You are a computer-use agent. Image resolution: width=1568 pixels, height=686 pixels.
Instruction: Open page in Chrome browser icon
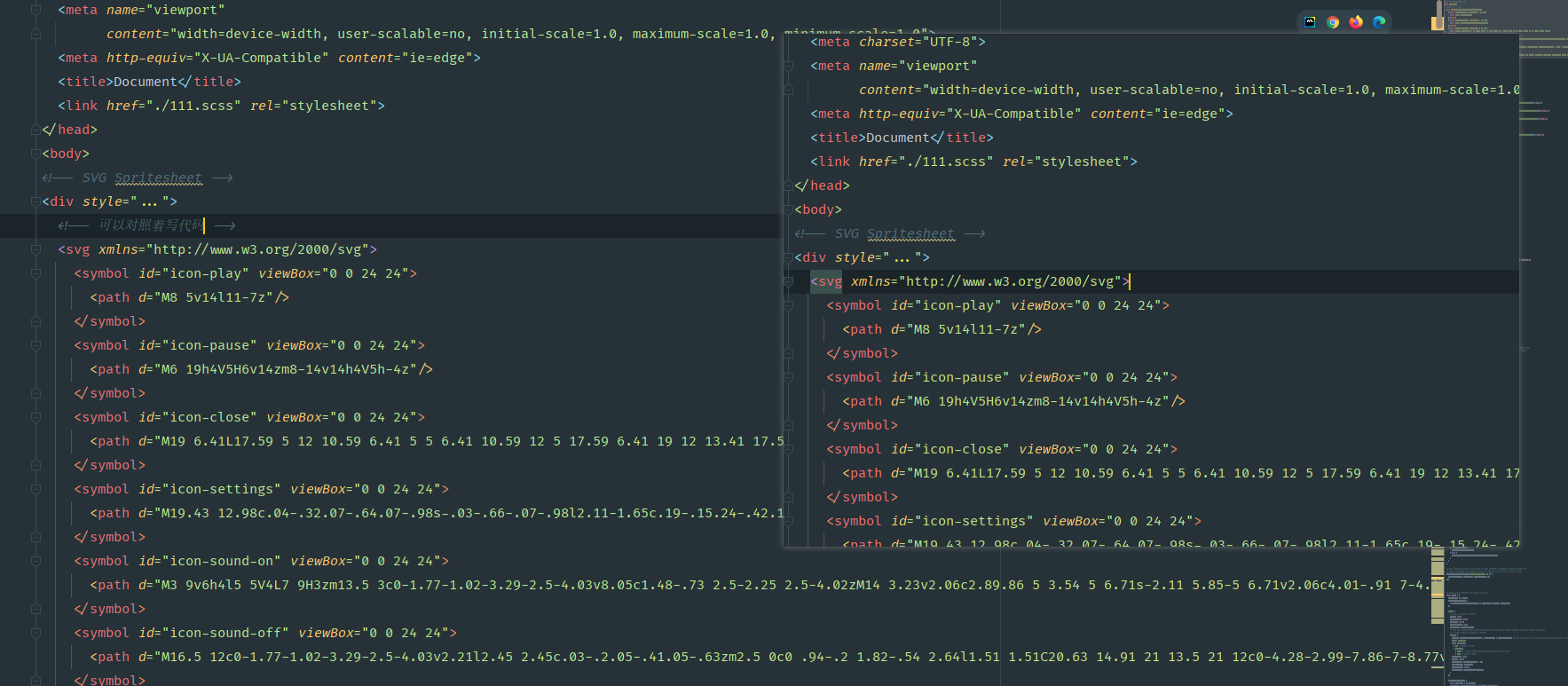(x=1333, y=22)
